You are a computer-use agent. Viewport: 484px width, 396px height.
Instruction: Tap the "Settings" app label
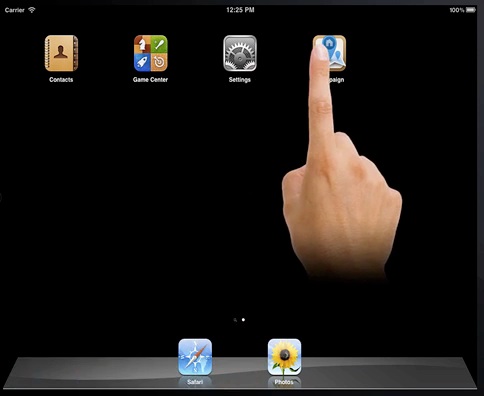tap(240, 80)
